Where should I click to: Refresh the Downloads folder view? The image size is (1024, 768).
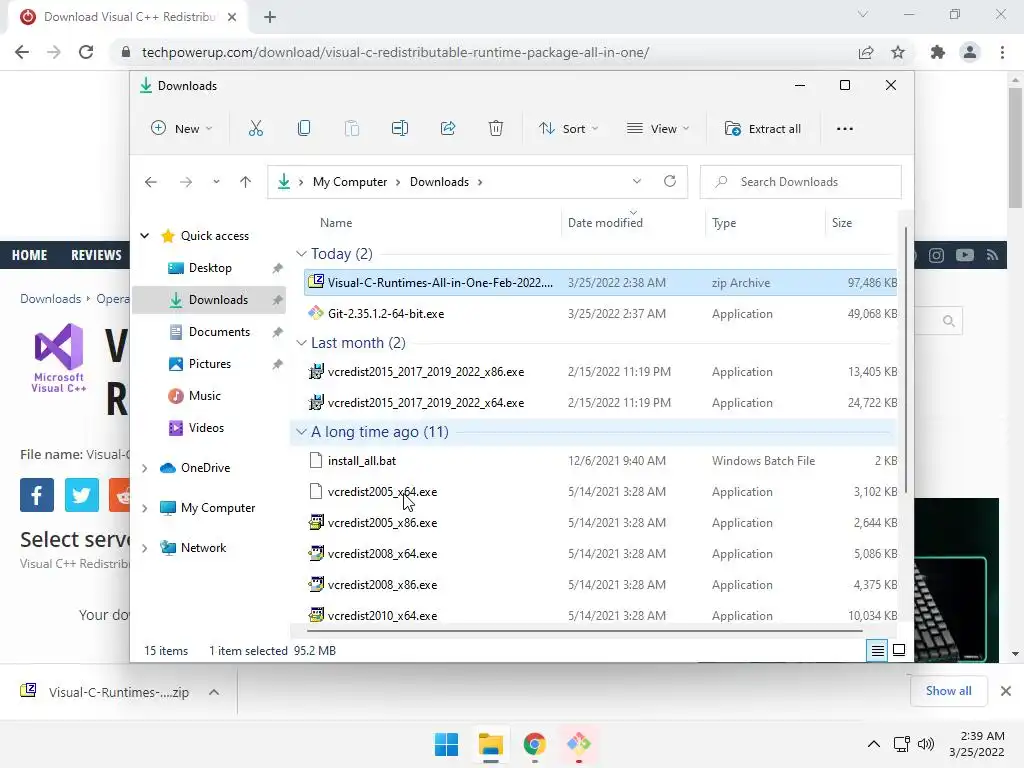point(670,181)
